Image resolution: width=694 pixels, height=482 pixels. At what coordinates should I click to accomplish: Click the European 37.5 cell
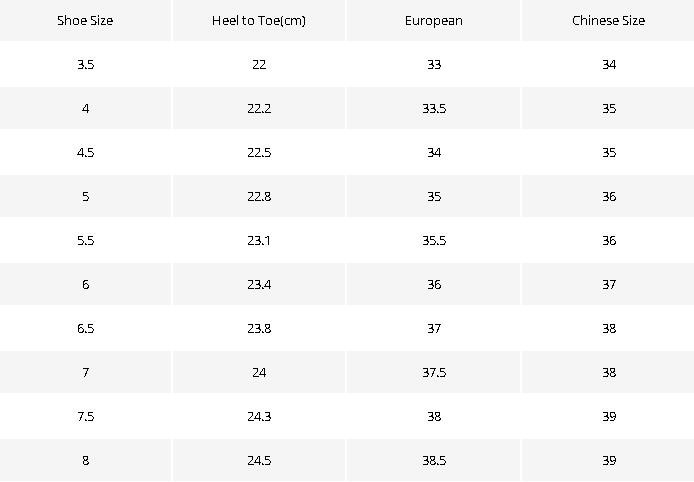tap(434, 372)
